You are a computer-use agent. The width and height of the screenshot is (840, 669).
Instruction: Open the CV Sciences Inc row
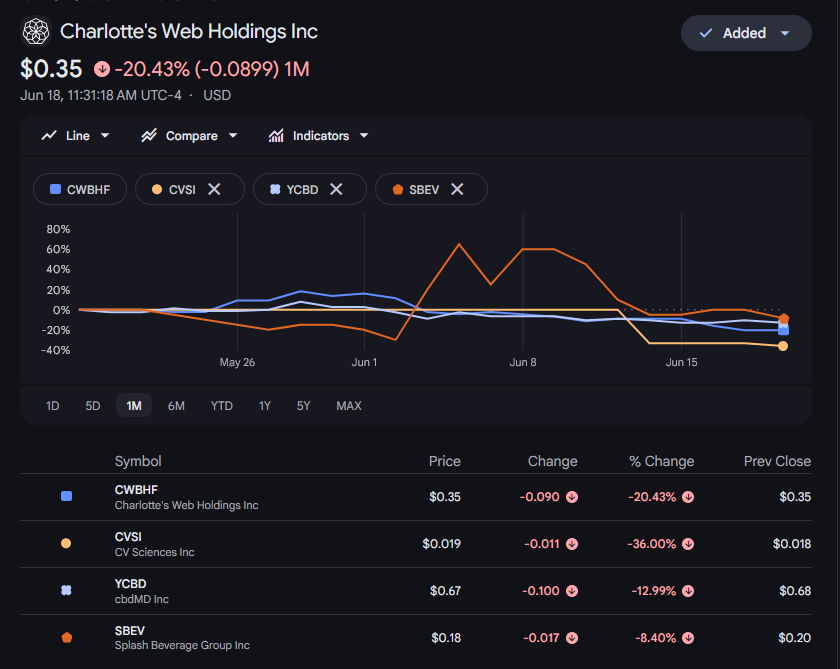tap(416, 544)
